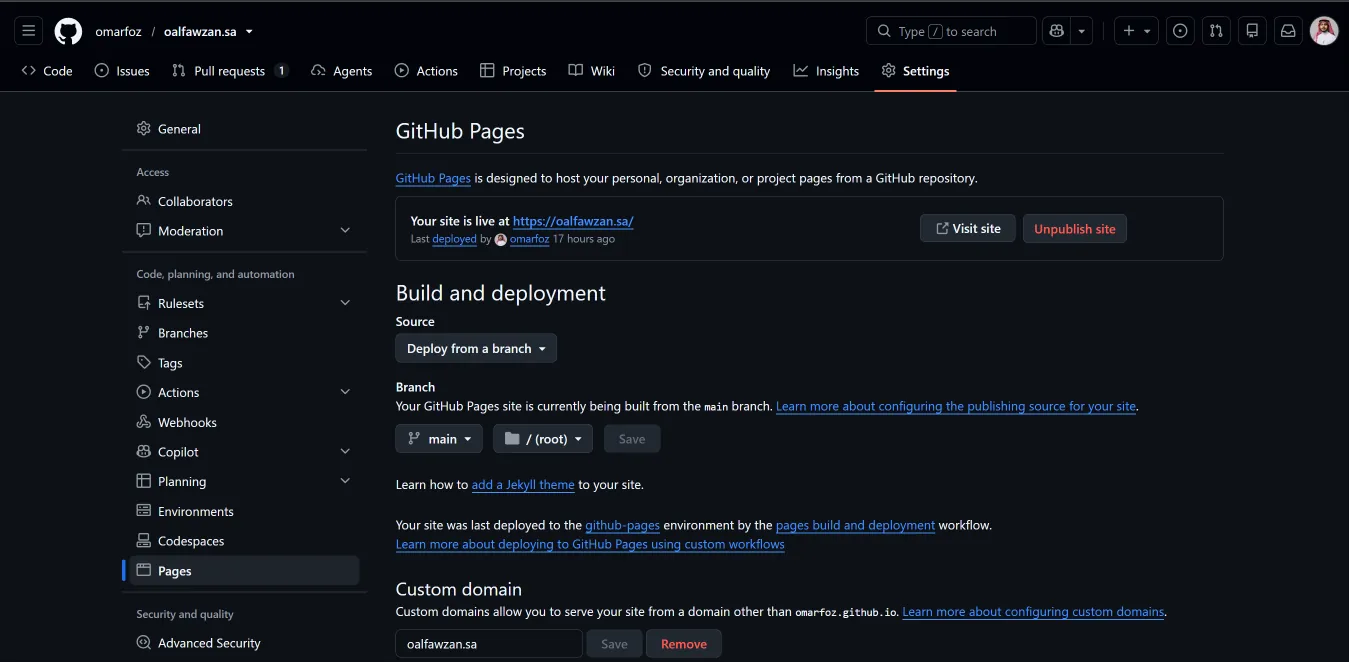Open the github-pages environment link
The height and width of the screenshot is (662, 1349).
click(622, 525)
